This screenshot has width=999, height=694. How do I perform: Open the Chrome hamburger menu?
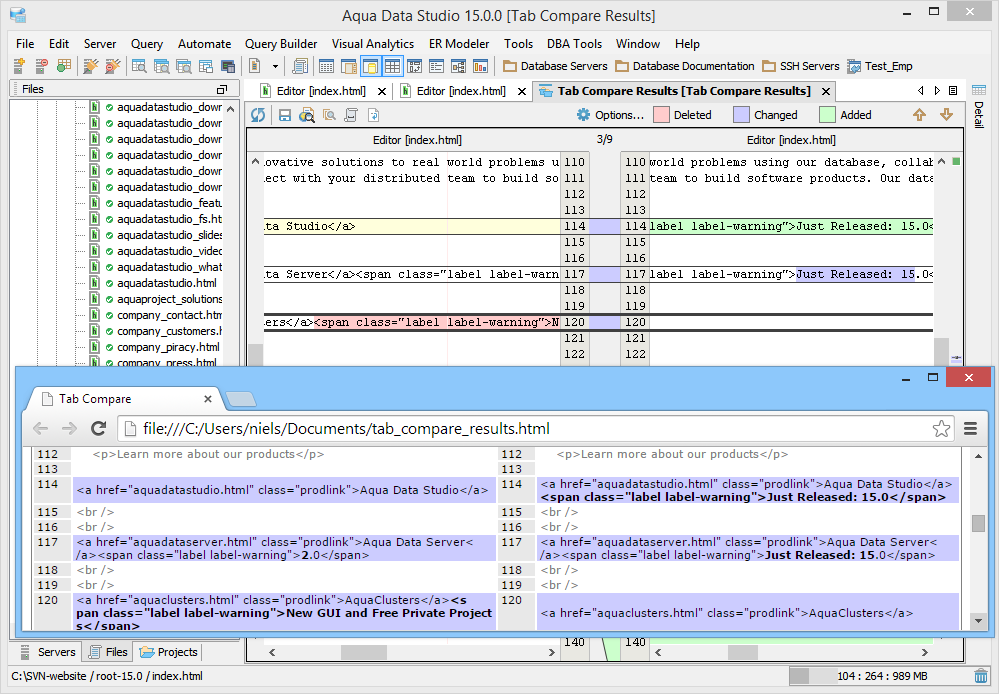tap(970, 429)
